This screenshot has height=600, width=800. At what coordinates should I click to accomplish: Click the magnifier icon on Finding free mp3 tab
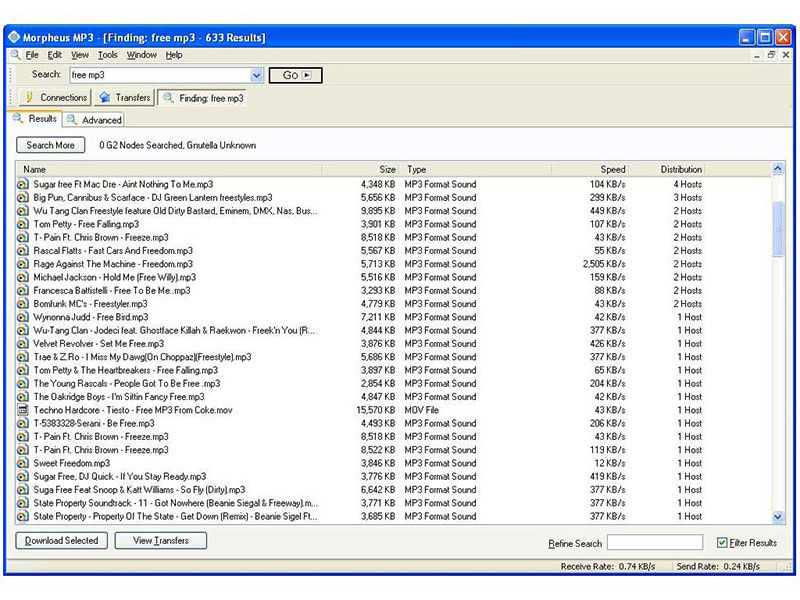[x=169, y=97]
